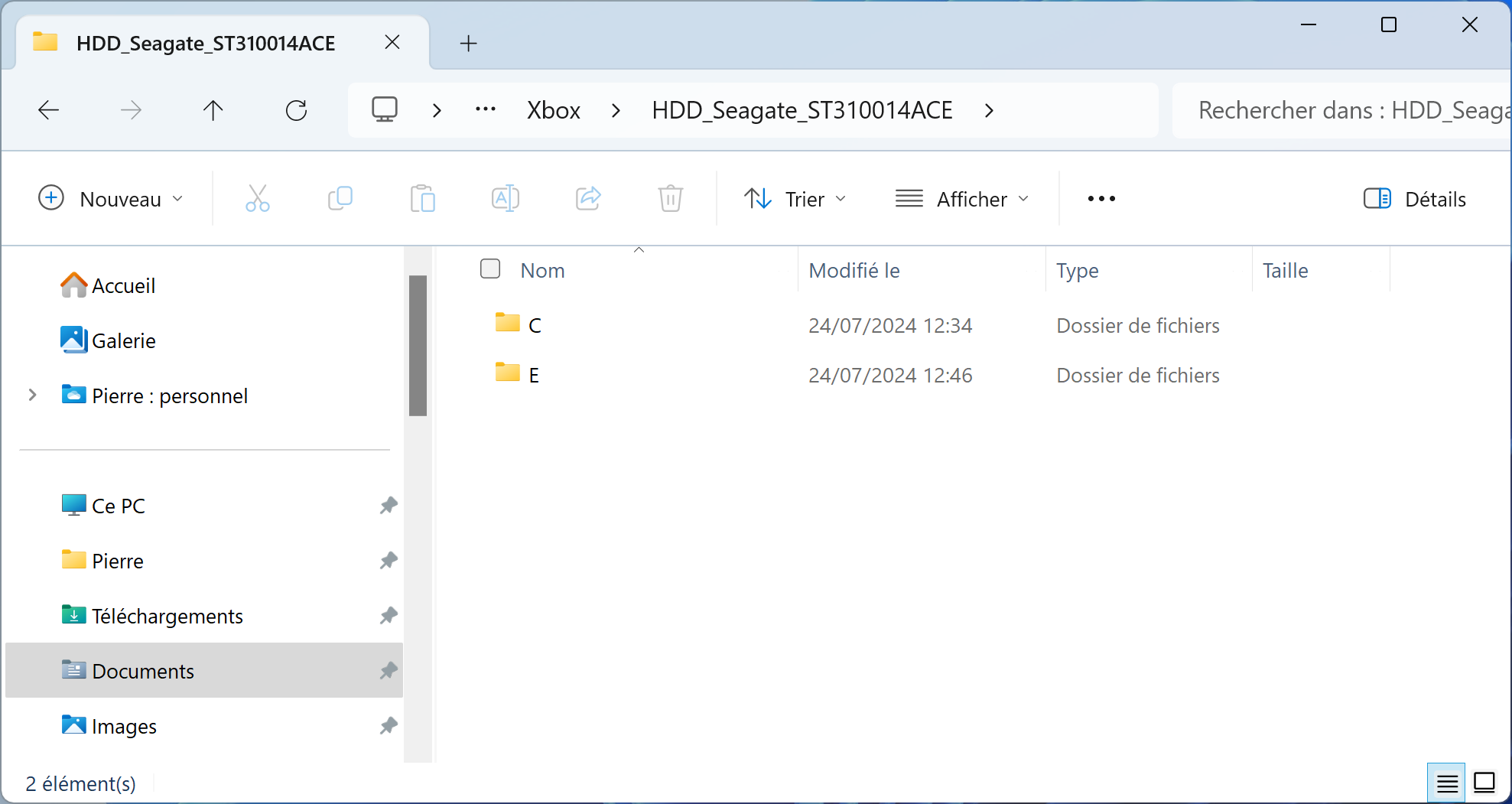This screenshot has width=1512, height=804.
Task: Go forward with the right arrow button
Action: pos(132,110)
